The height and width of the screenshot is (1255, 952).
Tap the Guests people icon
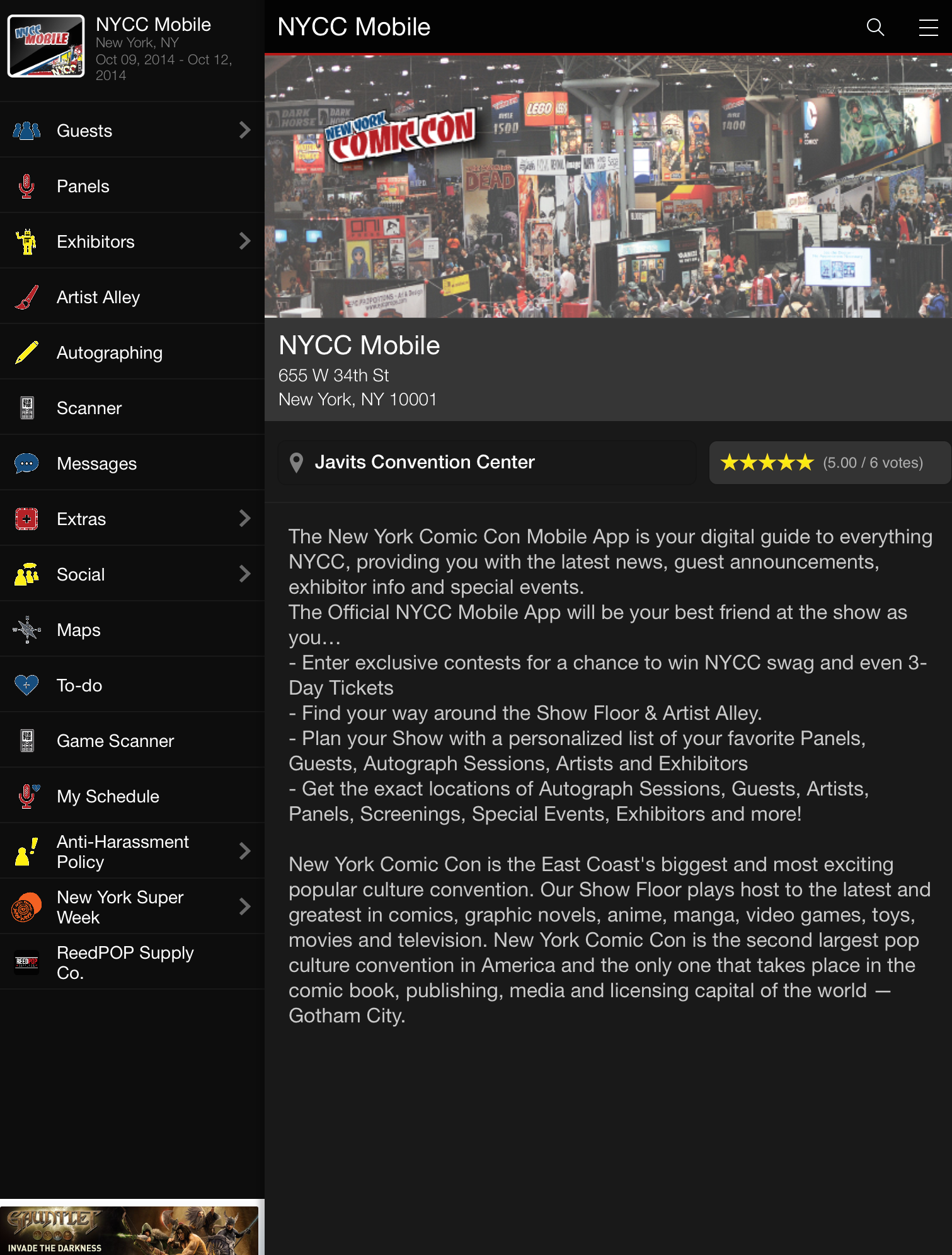pyautogui.click(x=26, y=130)
